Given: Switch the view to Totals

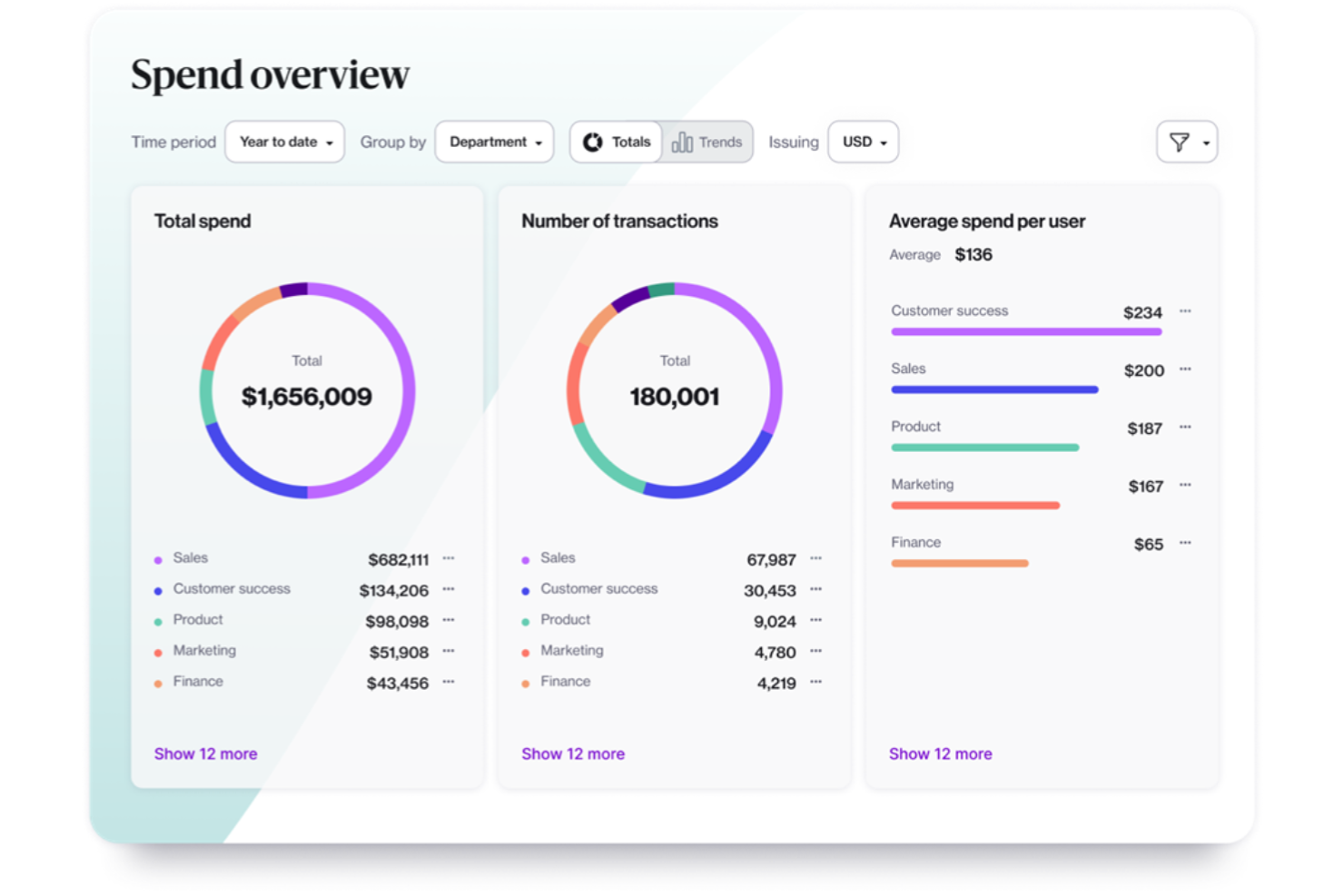Looking at the screenshot, I should tap(617, 143).
